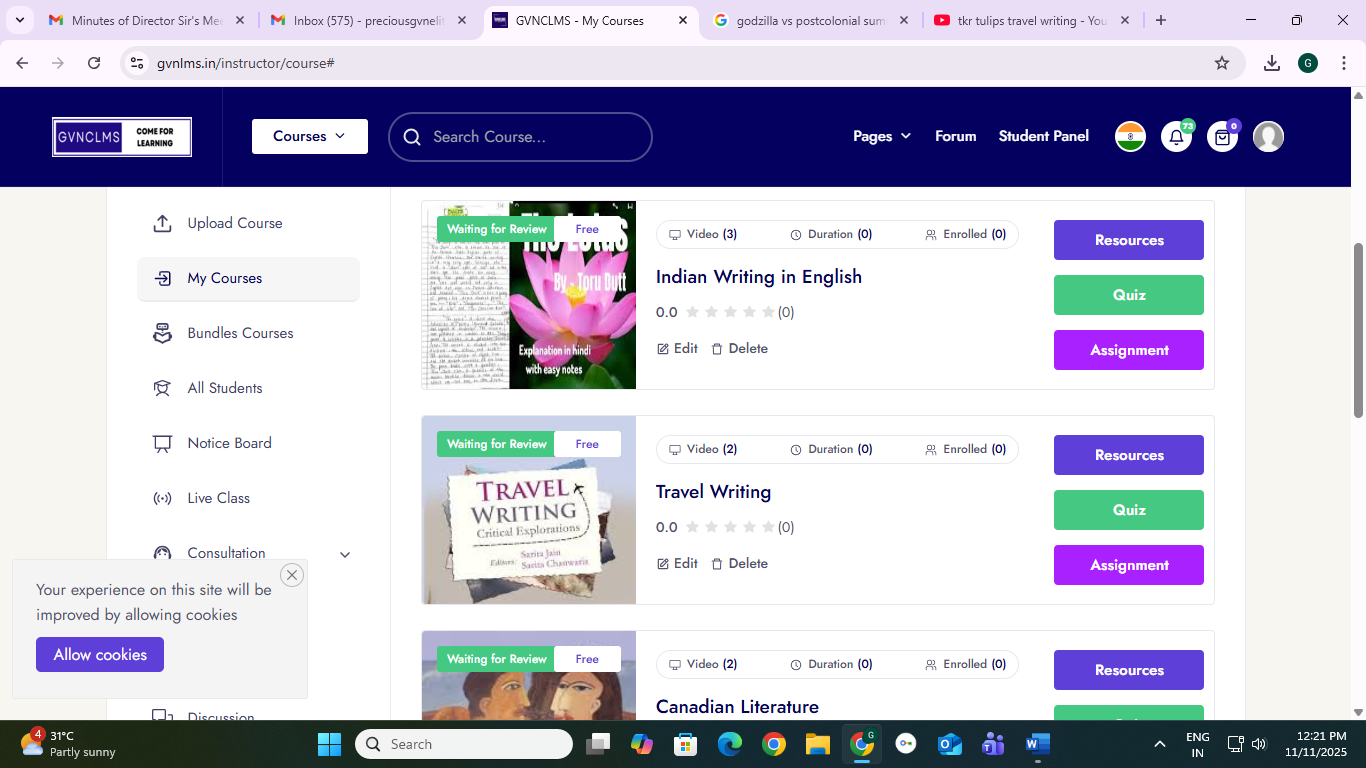
Task: Expand the Courses dropdown
Action: pyautogui.click(x=309, y=136)
